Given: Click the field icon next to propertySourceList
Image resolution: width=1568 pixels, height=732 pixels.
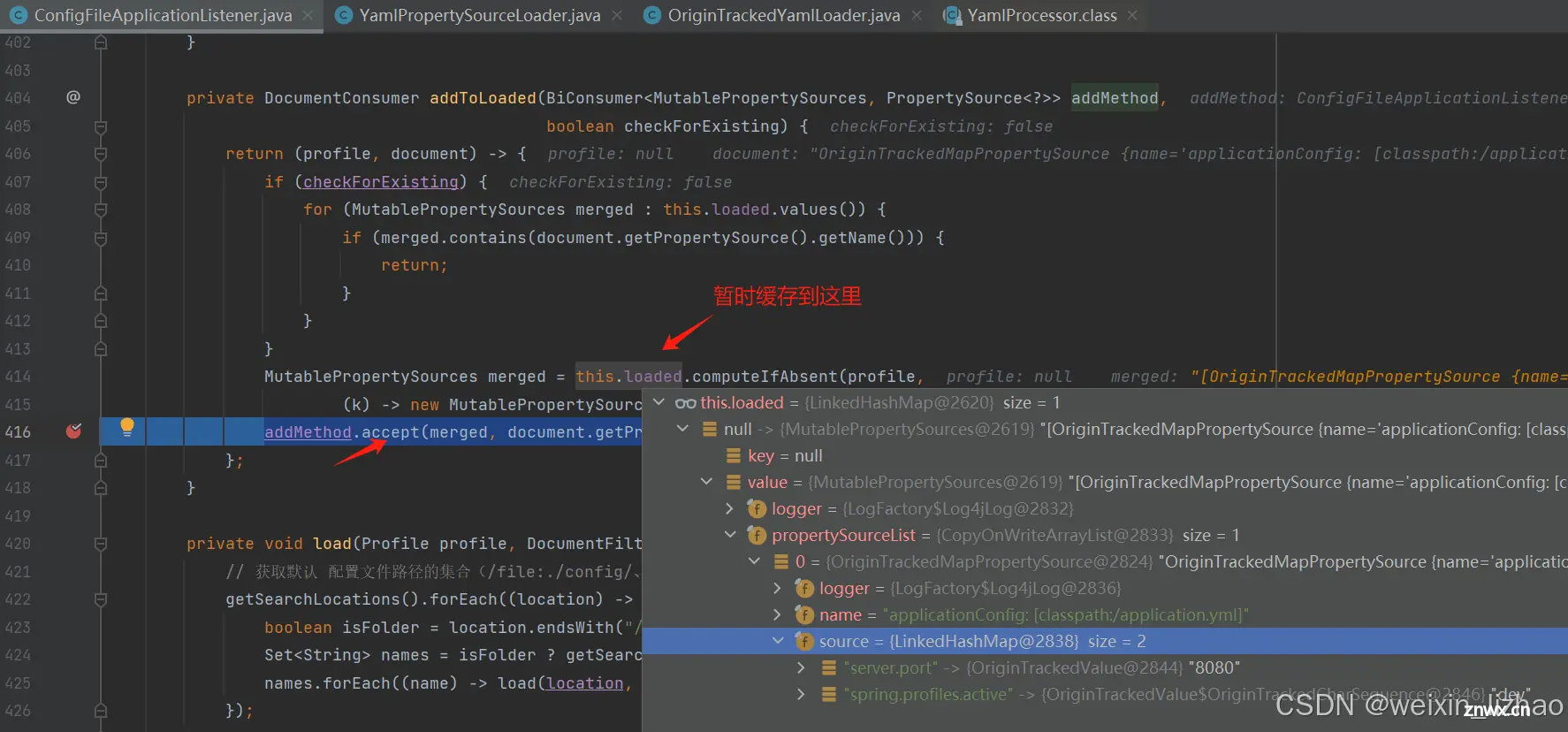Looking at the screenshot, I should coord(757,535).
